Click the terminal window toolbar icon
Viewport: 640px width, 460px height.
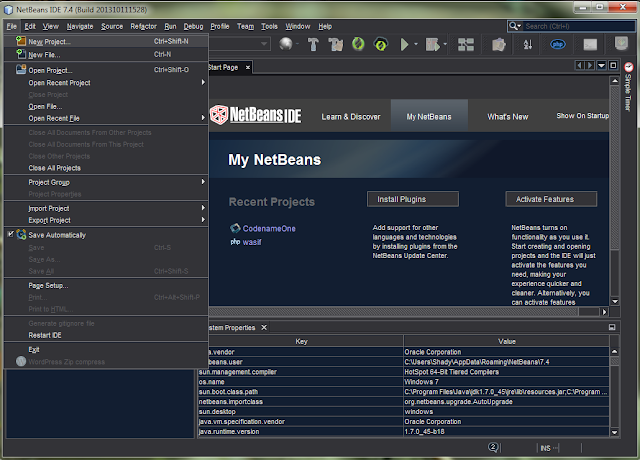click(590, 44)
